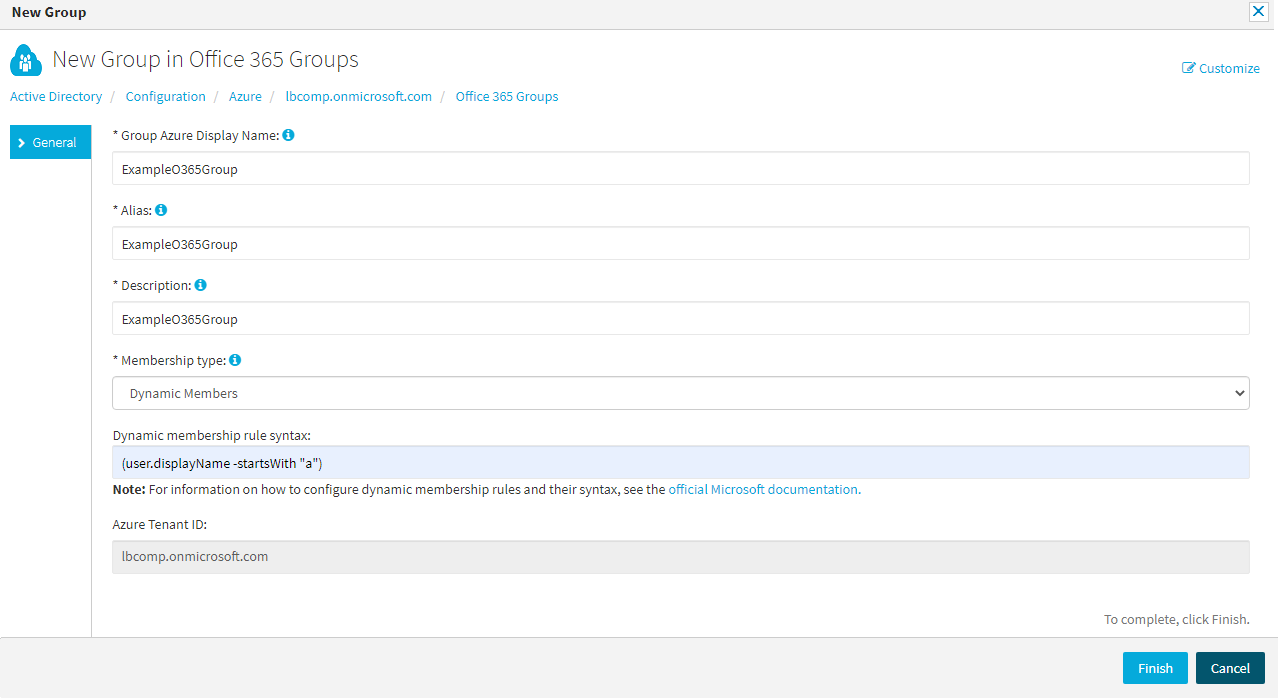Open the Configuration breadcrumb link
This screenshot has height=698, width=1278.
pos(166,97)
